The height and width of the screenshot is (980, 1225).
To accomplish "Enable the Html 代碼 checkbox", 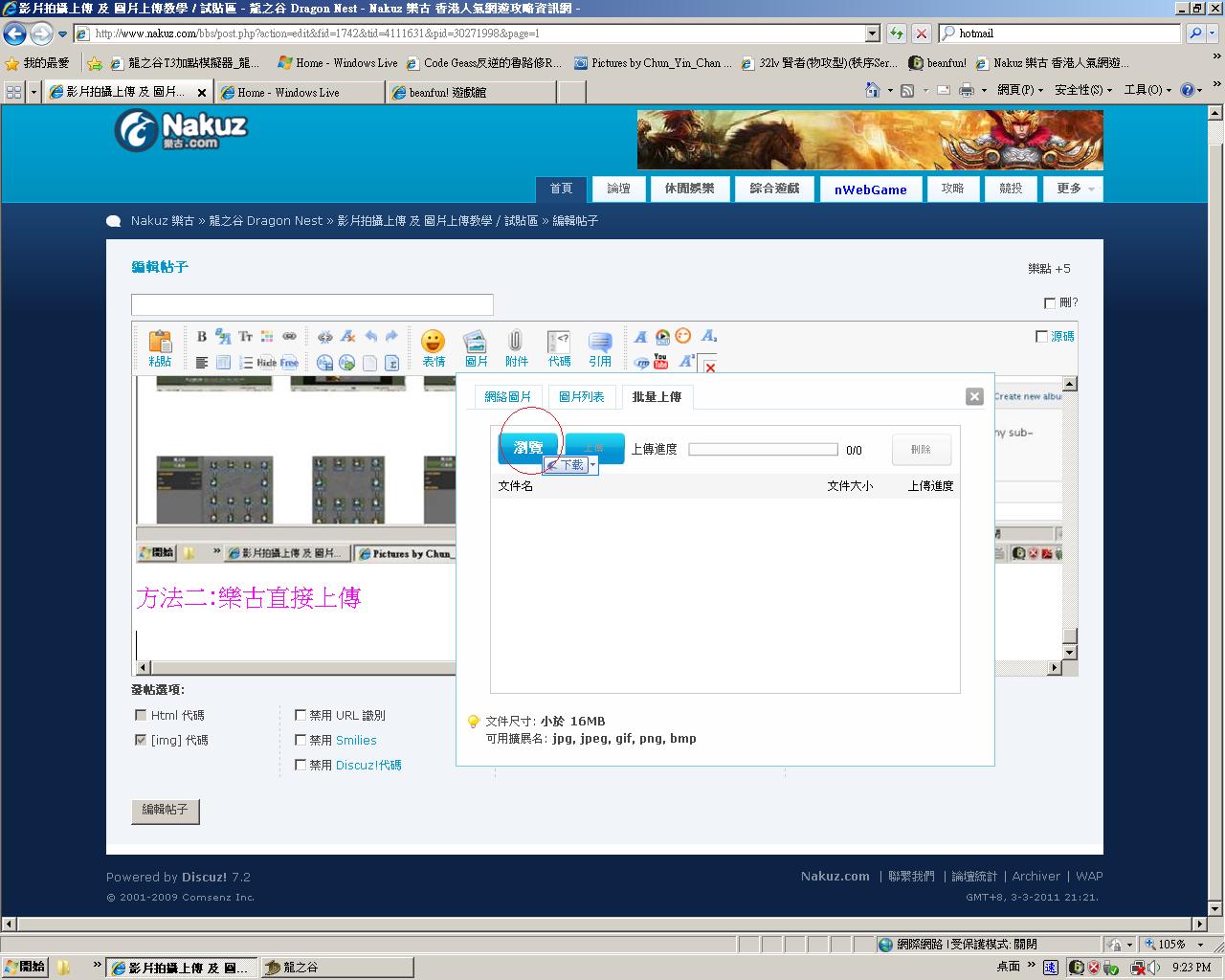I will pyautogui.click(x=141, y=715).
